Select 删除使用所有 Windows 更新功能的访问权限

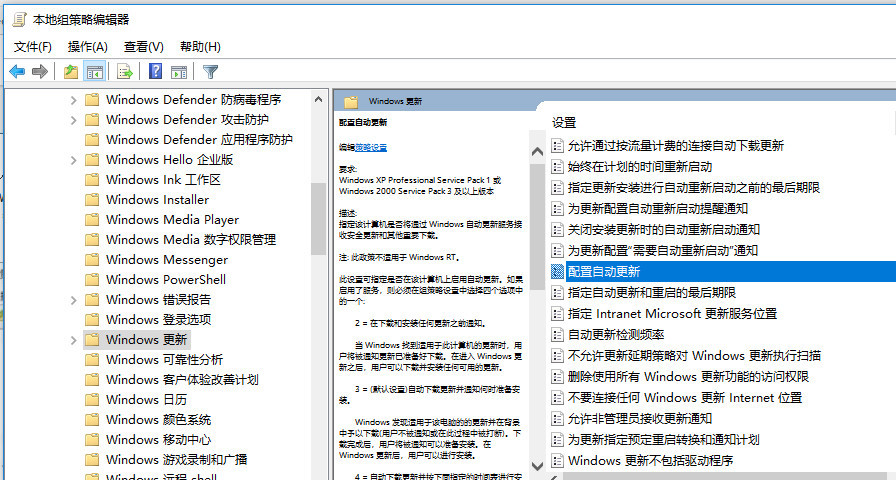click(688, 377)
